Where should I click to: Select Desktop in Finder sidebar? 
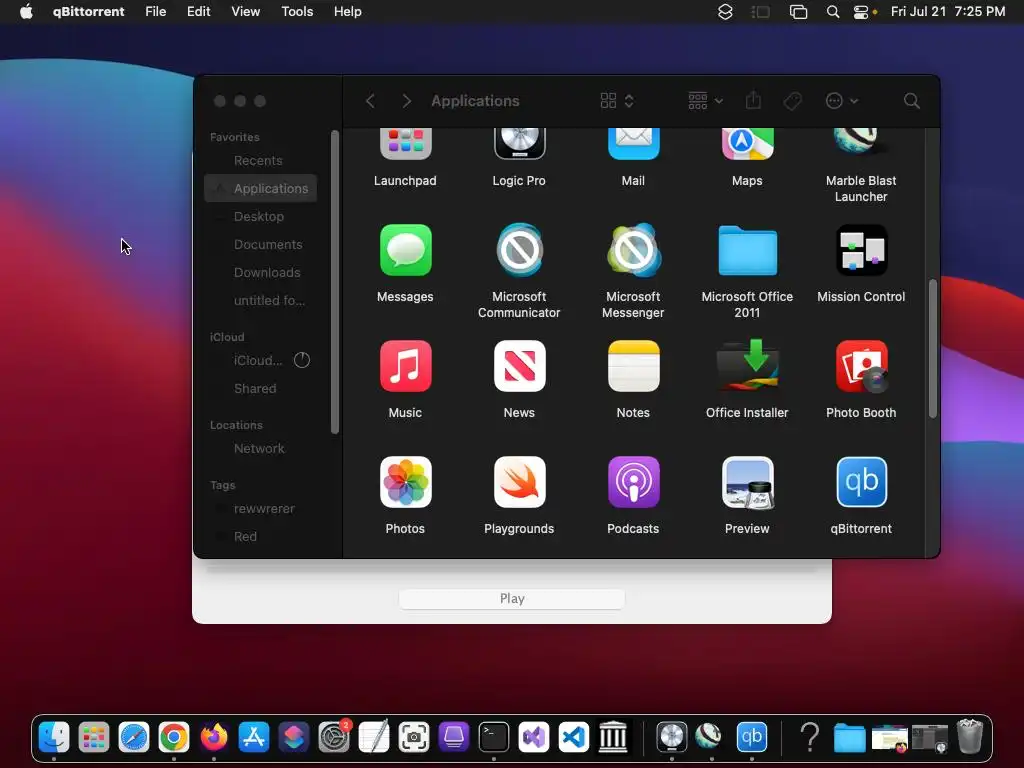pos(261,216)
